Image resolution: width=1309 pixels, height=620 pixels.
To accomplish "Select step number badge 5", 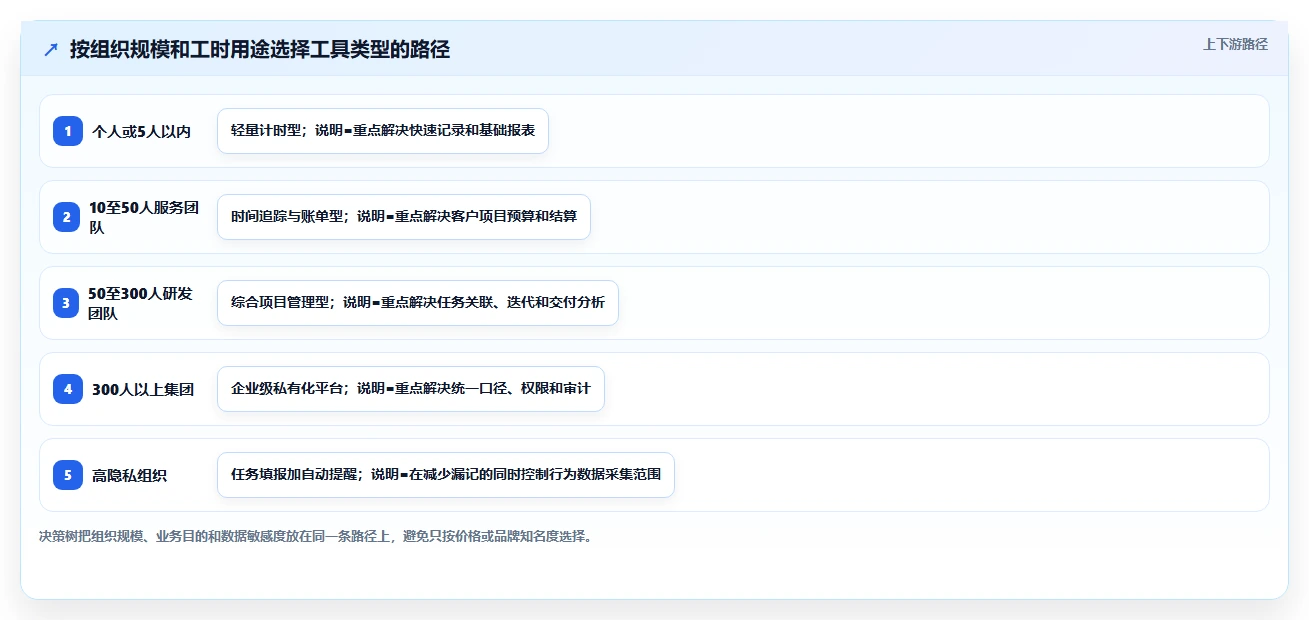I will tap(68, 475).
